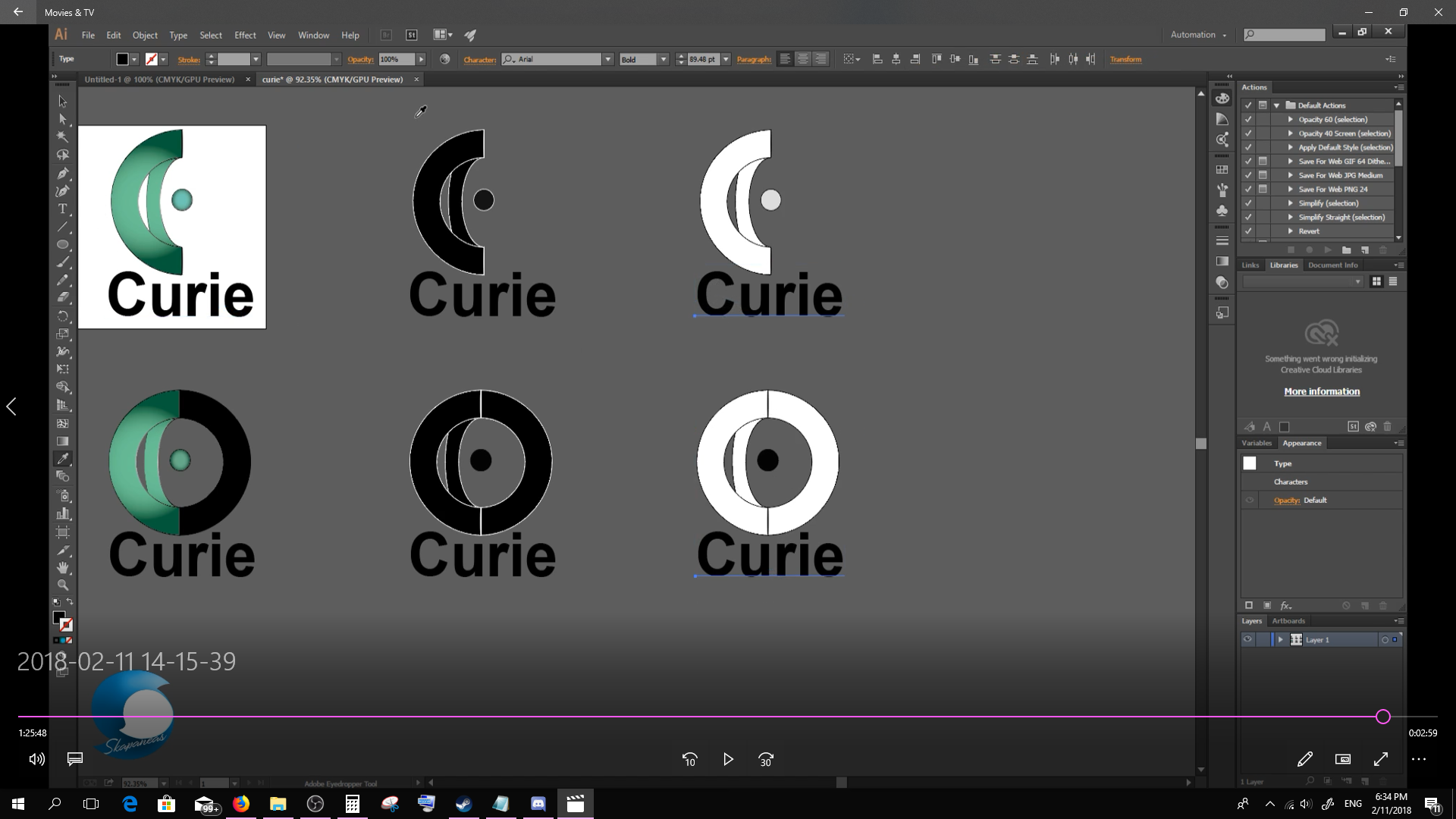This screenshot has height=819, width=1456.
Task: Open the Bridge icon in menu bar
Action: coord(386,35)
